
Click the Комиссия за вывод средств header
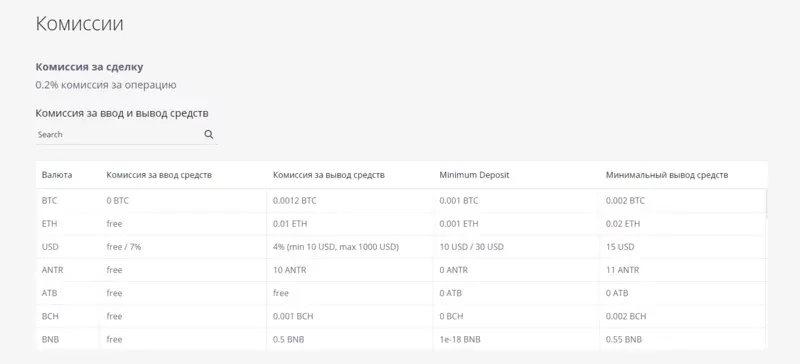point(329,175)
